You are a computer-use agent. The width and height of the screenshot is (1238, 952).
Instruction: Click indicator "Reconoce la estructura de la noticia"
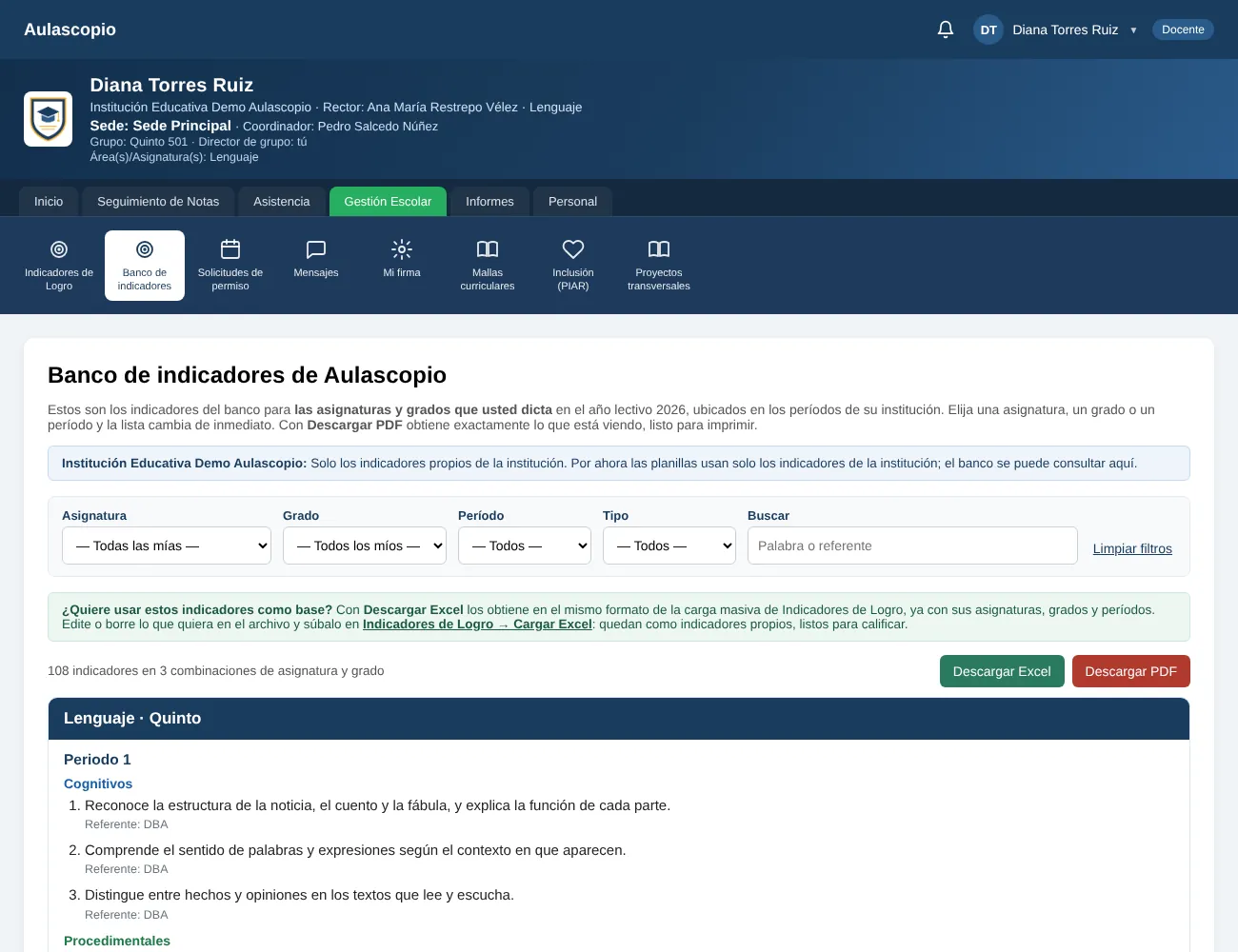pyautogui.click(x=377, y=805)
